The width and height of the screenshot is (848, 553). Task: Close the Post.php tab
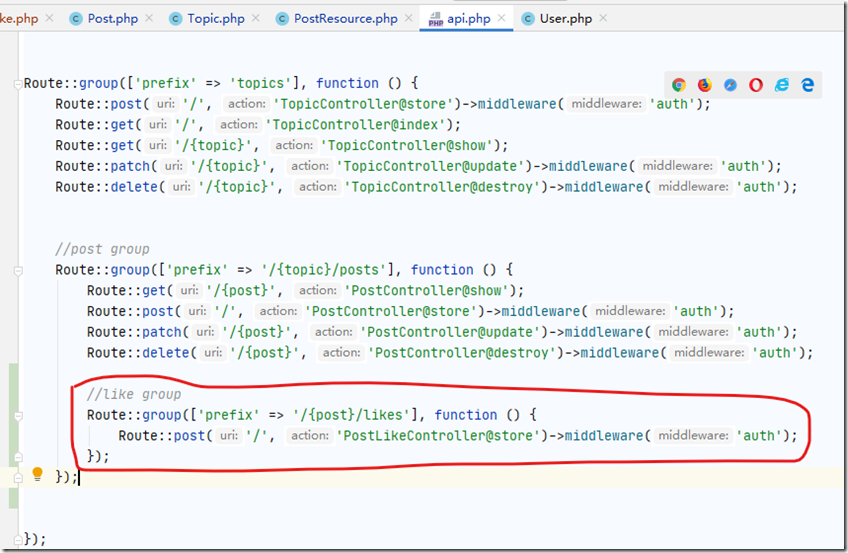[149, 18]
